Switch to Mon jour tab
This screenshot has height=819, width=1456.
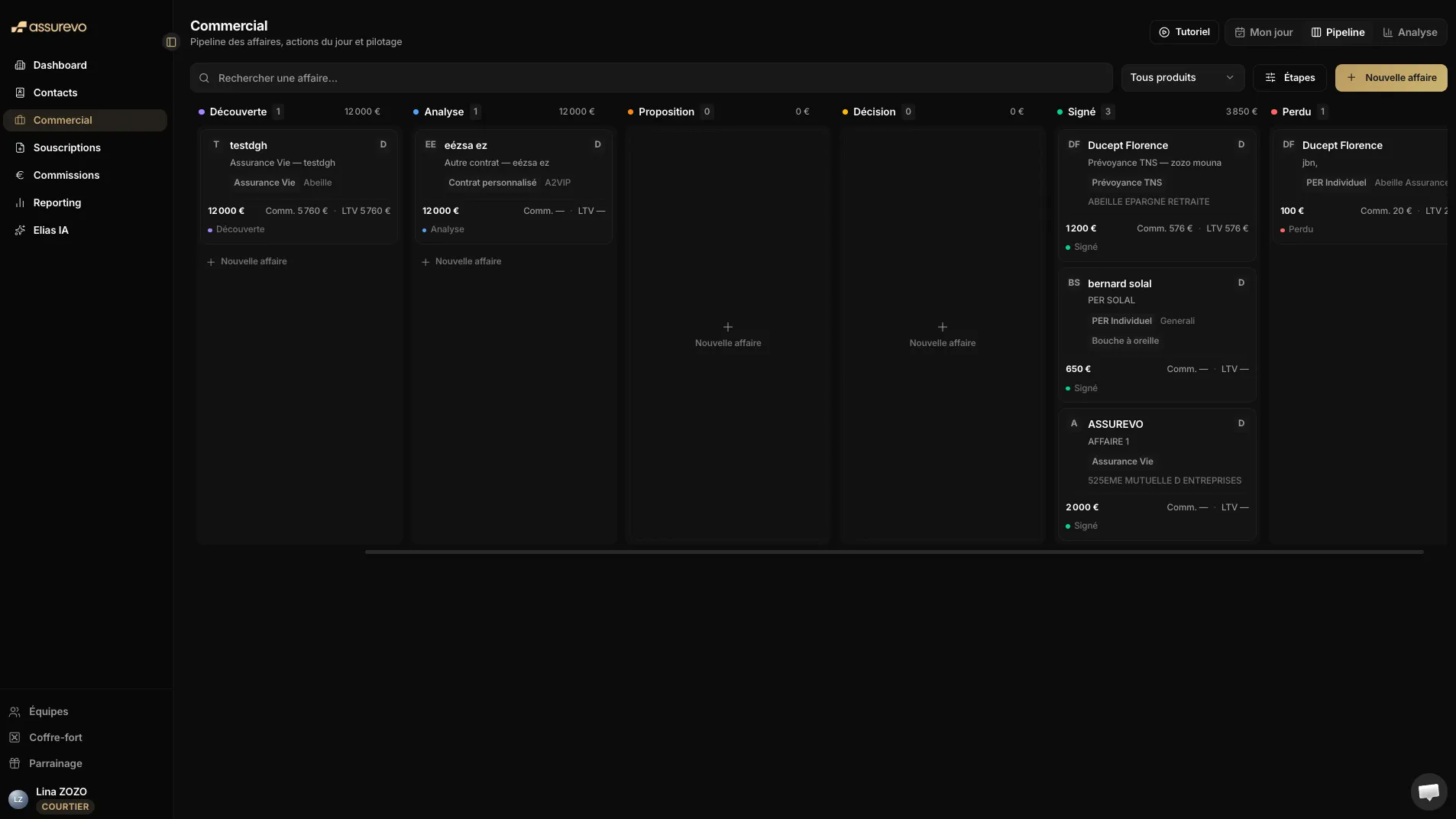1263,32
